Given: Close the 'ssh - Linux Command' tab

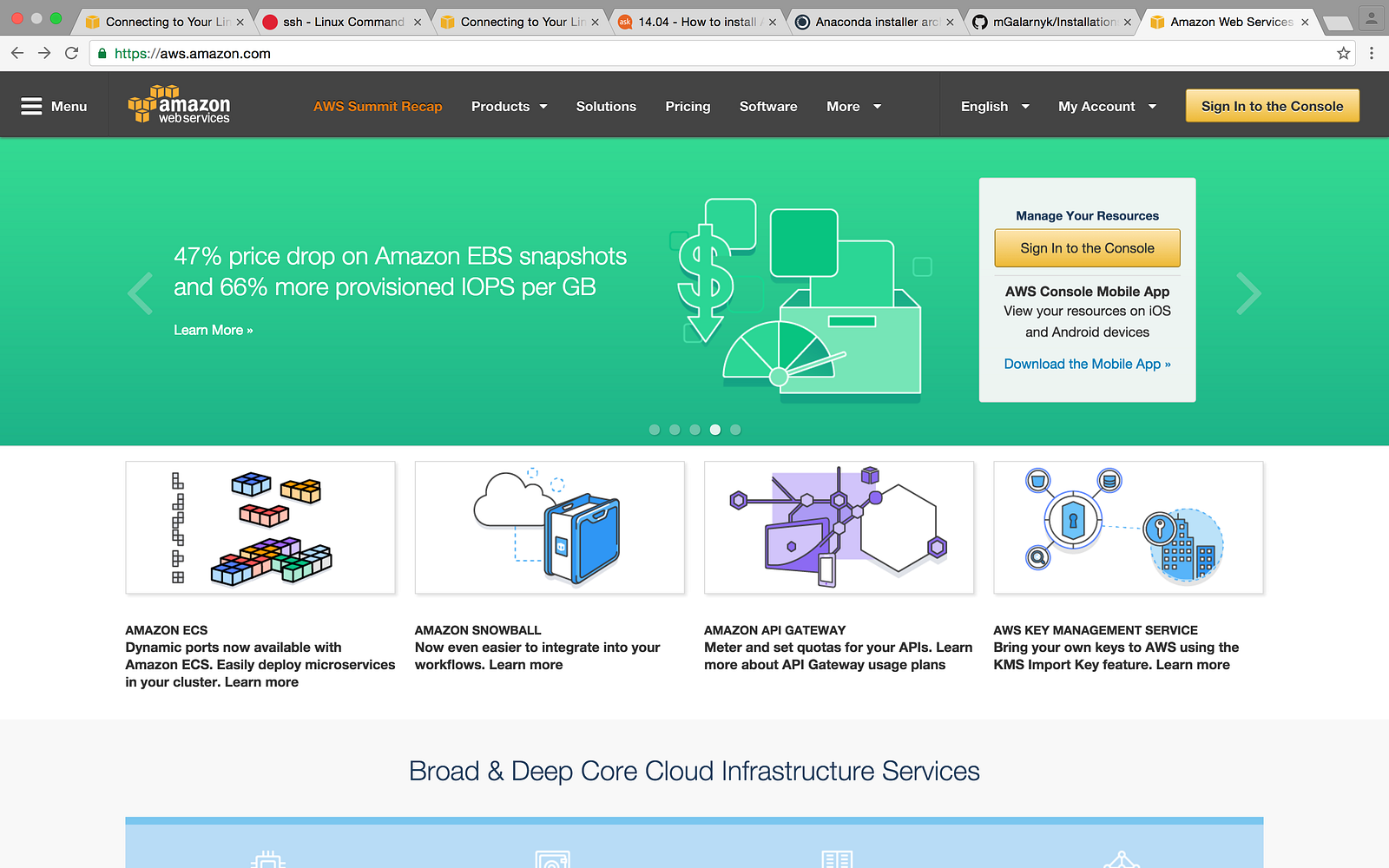Looking at the screenshot, I should click(x=418, y=22).
